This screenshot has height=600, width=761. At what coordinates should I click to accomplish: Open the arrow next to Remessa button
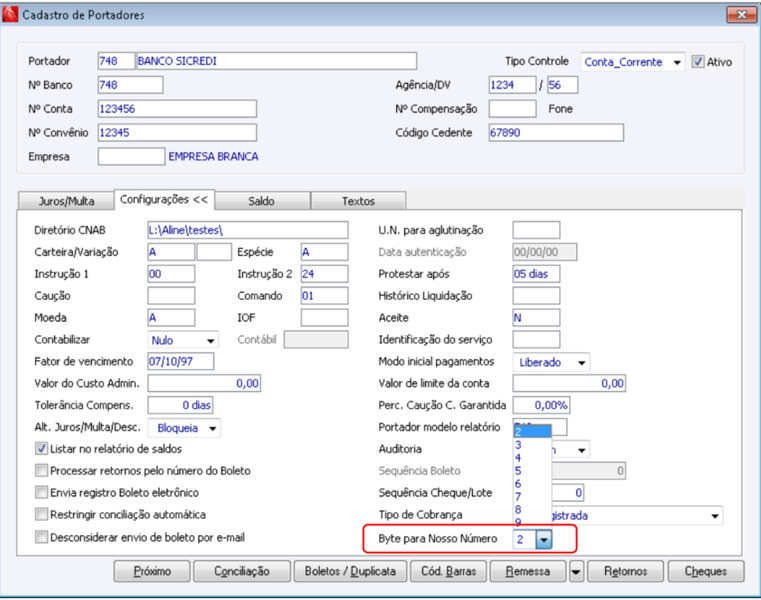[x=576, y=571]
